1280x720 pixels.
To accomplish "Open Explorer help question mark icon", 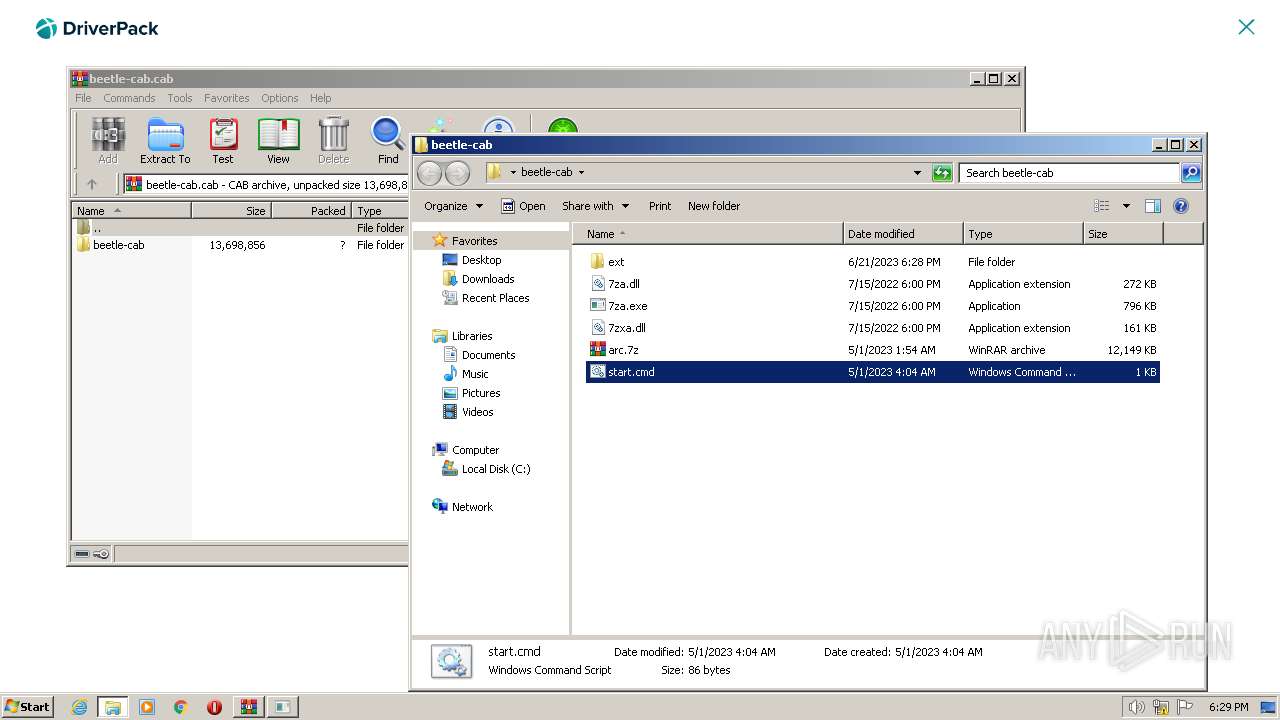I will coord(1180,206).
